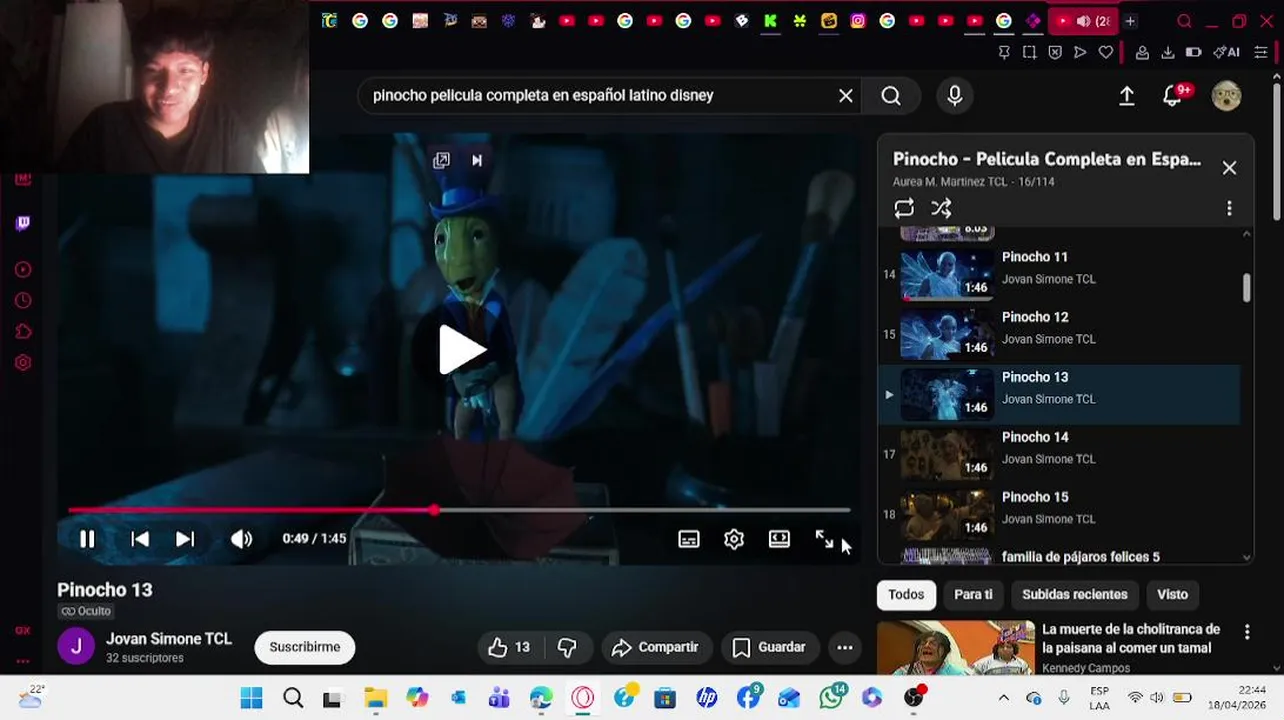Open the browser AI button
This screenshot has width=1284, height=720.
(1226, 52)
